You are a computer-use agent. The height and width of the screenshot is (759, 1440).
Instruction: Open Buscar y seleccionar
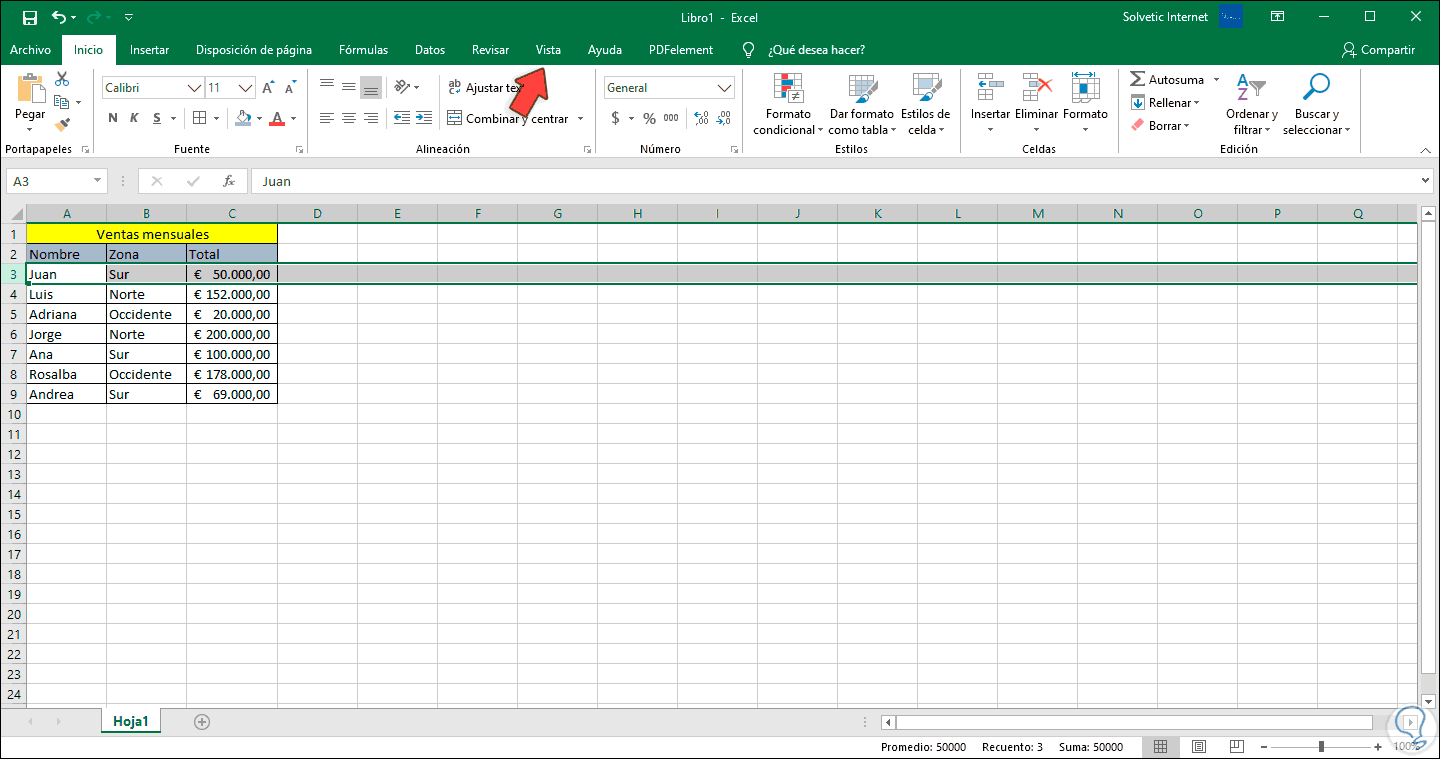tap(1316, 105)
